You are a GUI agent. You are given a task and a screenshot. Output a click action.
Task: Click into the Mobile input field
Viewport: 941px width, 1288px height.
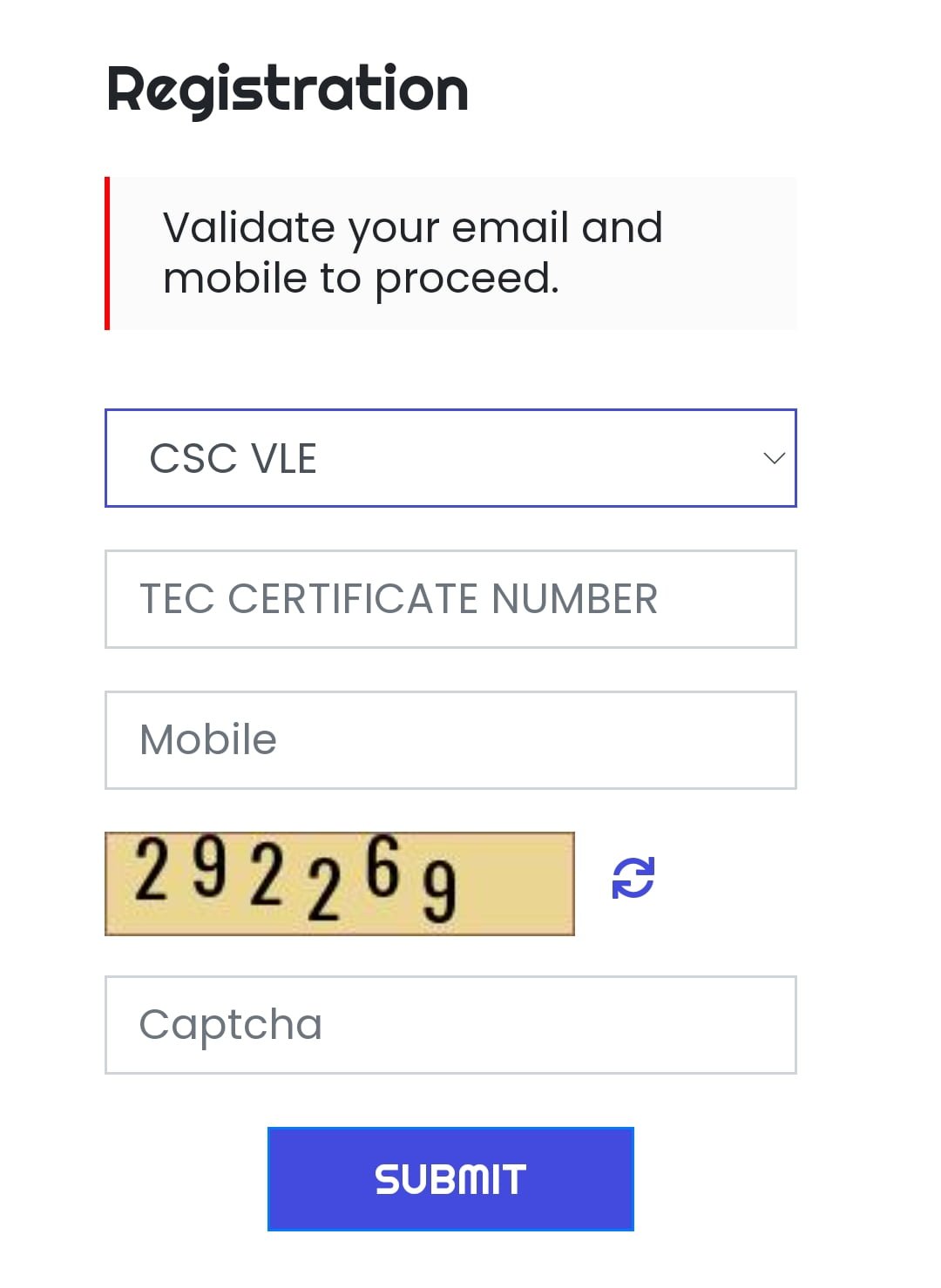coord(450,740)
